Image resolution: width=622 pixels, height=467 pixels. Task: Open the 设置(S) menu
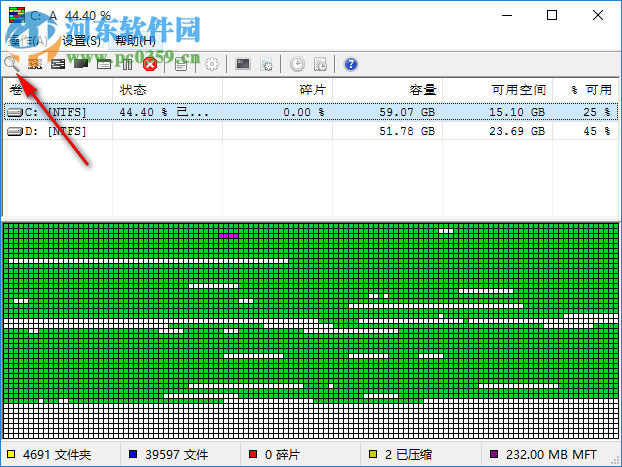[81, 40]
